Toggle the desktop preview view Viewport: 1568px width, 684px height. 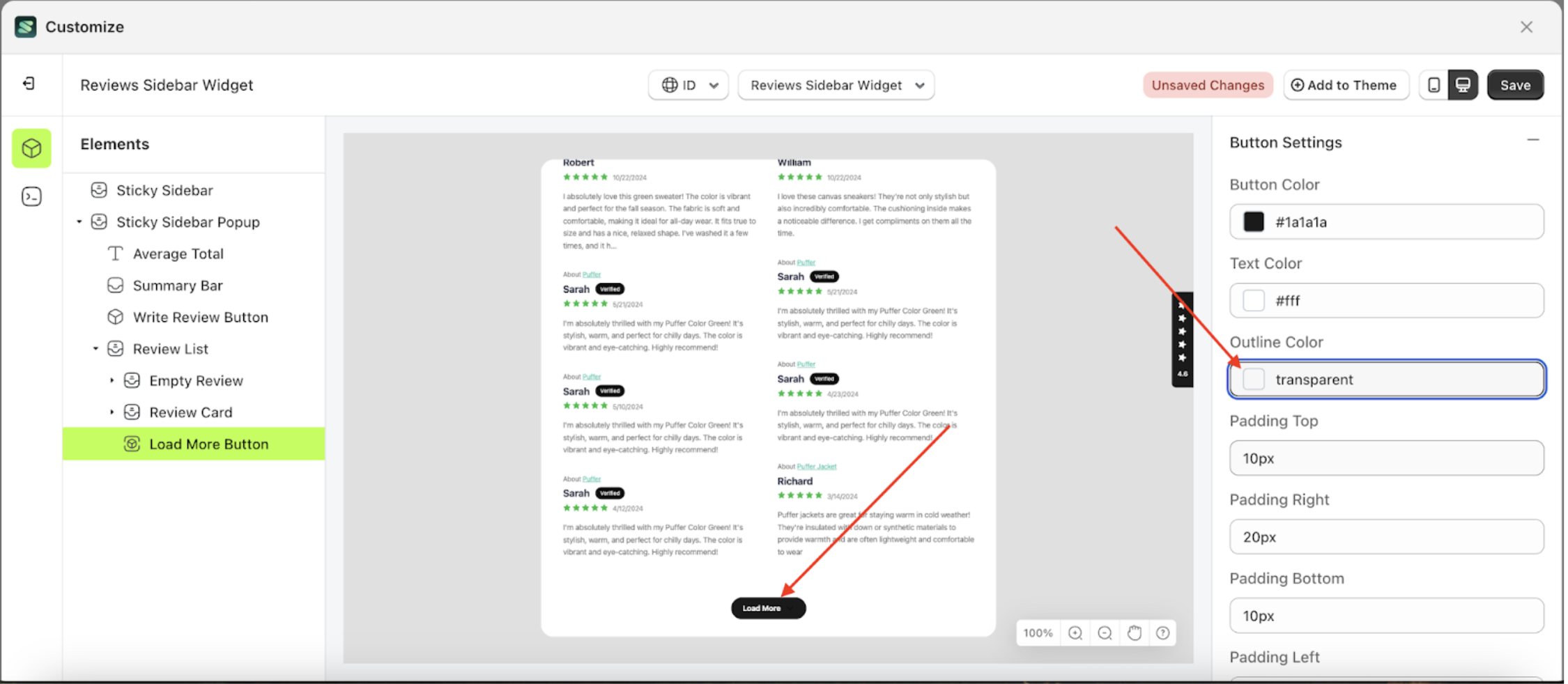point(1463,84)
